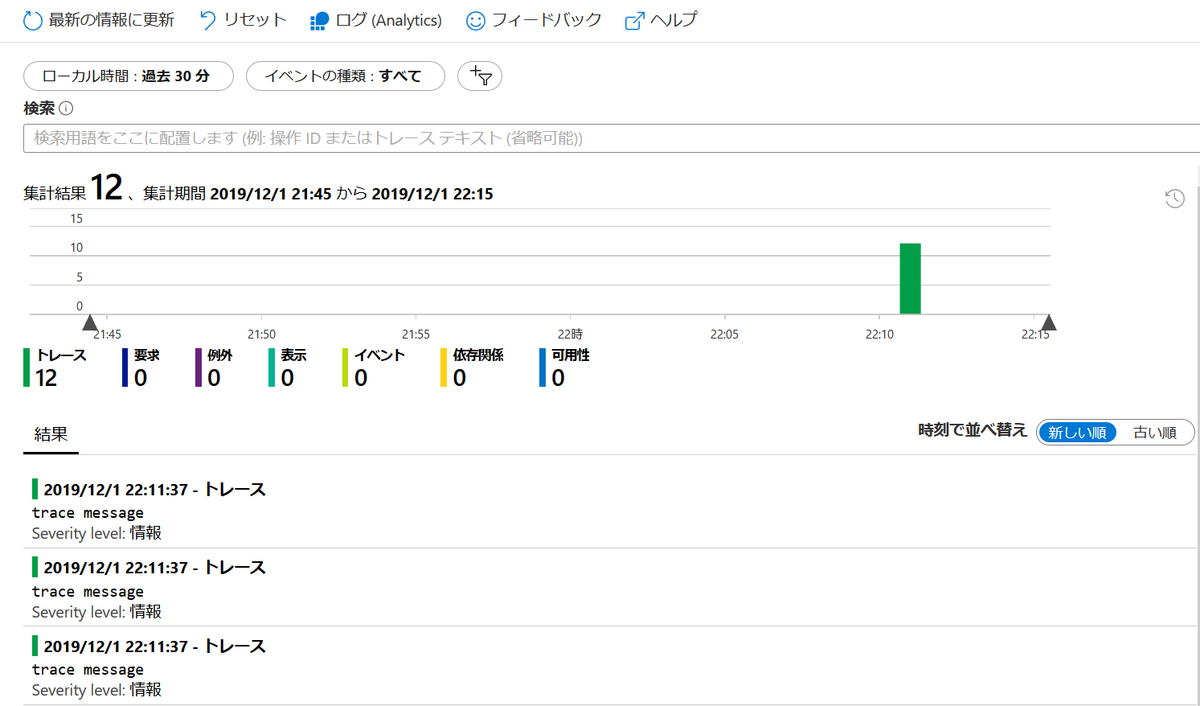Click the 時刻で並べ替え label

[972, 431]
